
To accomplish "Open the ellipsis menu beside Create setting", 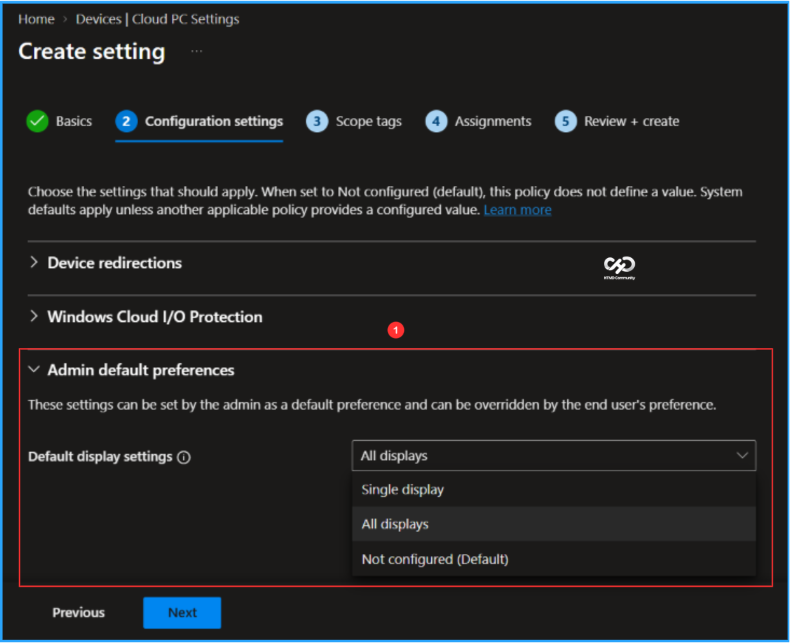I will (x=196, y=51).
